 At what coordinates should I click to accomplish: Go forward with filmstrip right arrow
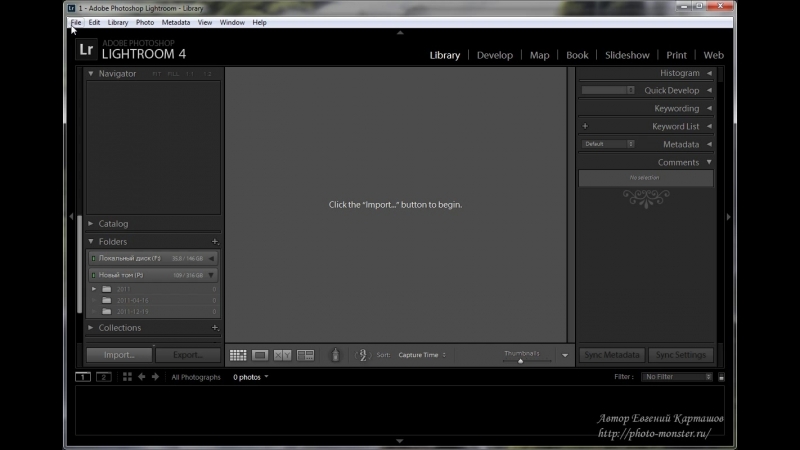click(x=155, y=377)
